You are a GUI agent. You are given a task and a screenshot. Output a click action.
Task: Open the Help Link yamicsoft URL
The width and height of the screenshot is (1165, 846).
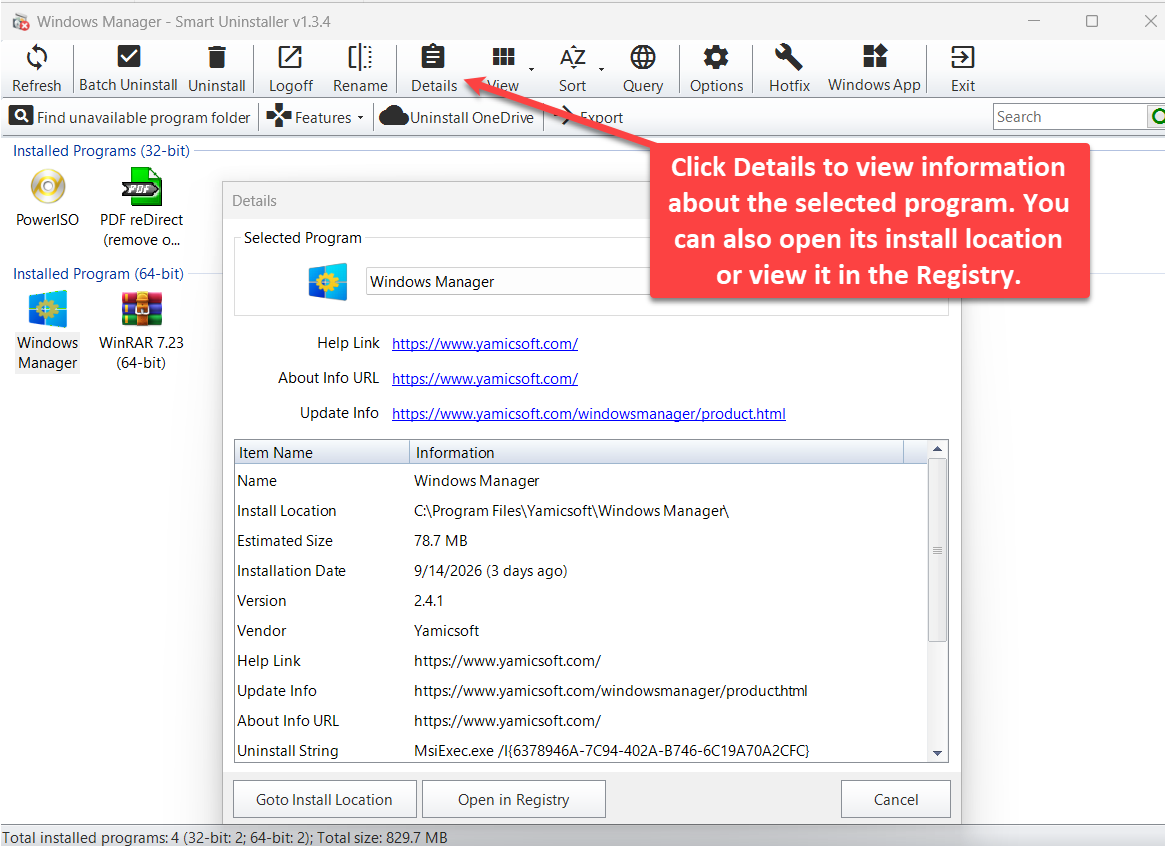[484, 344]
